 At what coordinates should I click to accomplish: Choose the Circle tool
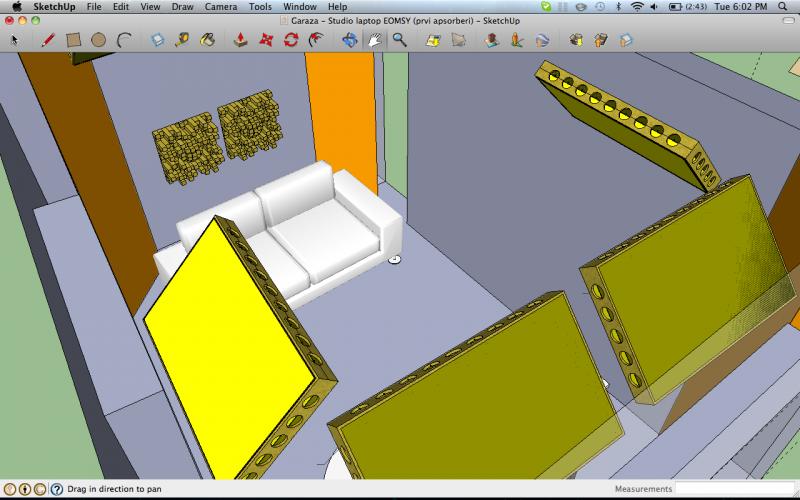[x=99, y=40]
